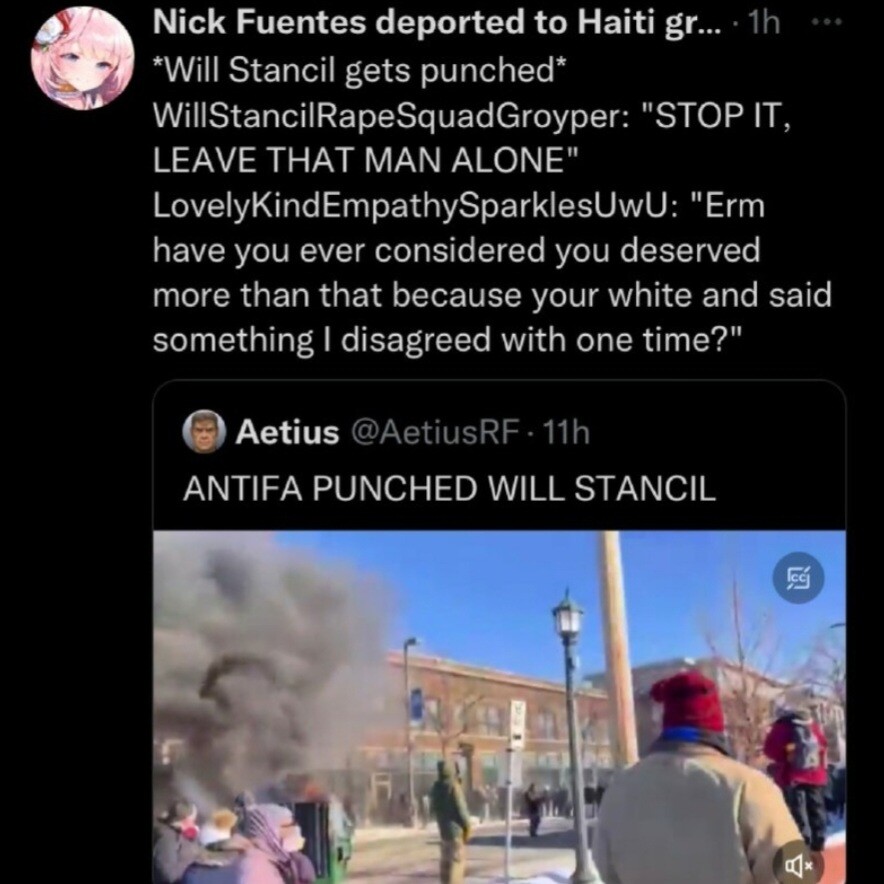Open quoted tweet text 'ANTIFA PUNCHED WILL STANCIL'
Viewport: 884px width, 884px height.
pos(449,488)
